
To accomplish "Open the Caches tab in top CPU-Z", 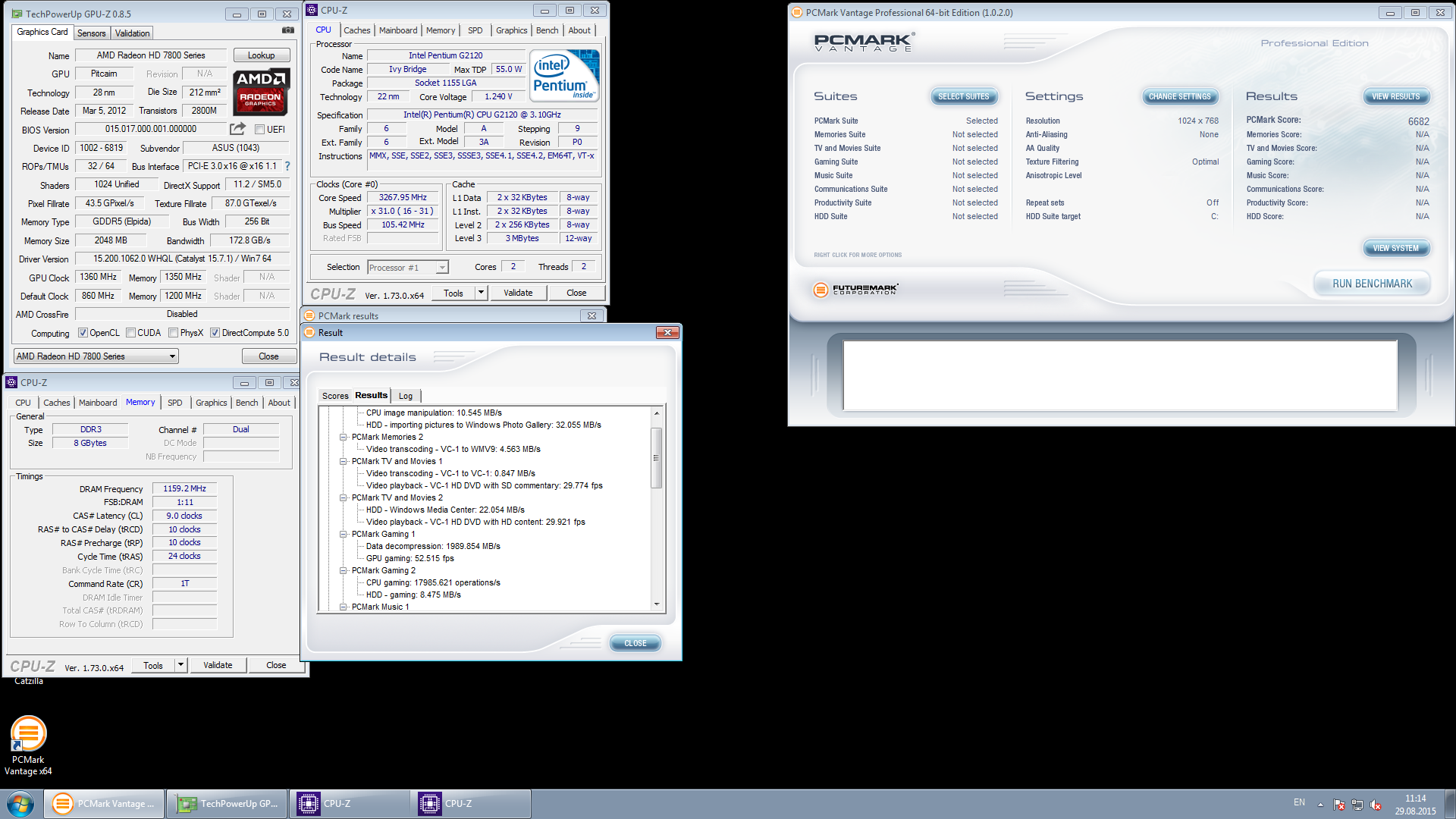I will 357,30.
